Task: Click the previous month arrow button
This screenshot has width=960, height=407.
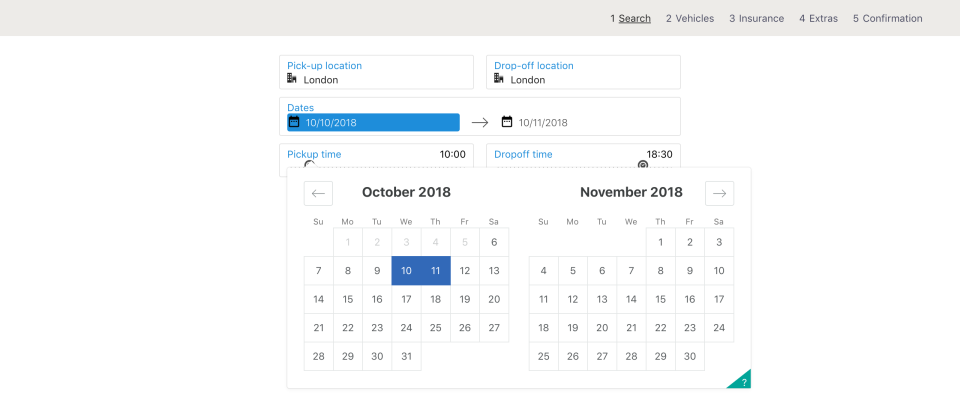Action: 318,194
